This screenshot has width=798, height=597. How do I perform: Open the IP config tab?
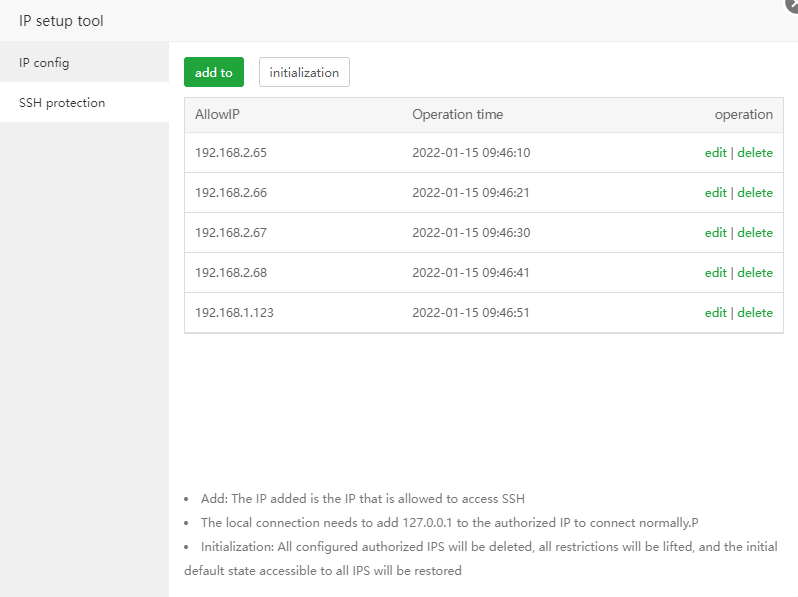pos(44,63)
